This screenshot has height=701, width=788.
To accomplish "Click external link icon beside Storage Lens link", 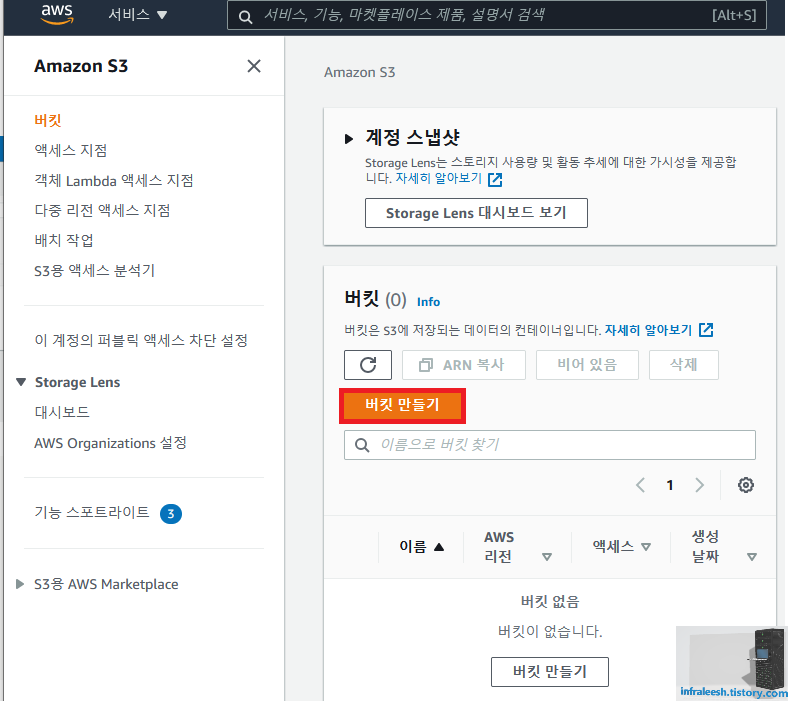I will point(495,179).
